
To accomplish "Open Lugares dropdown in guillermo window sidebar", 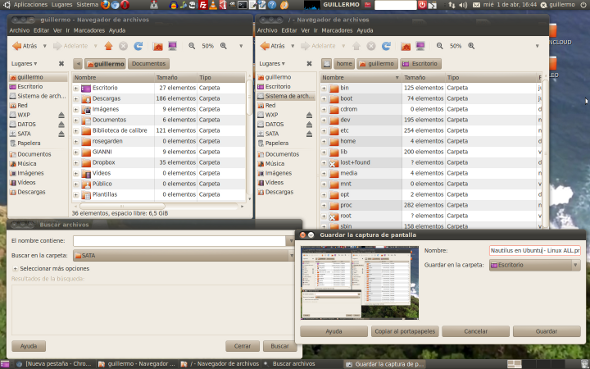I will pyautogui.click(x=24, y=64).
